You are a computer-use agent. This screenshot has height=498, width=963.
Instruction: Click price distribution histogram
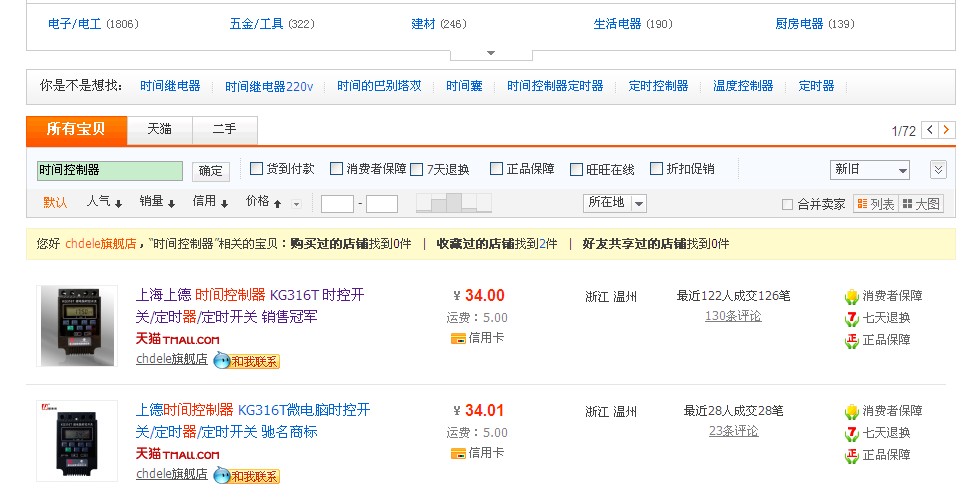(x=454, y=203)
